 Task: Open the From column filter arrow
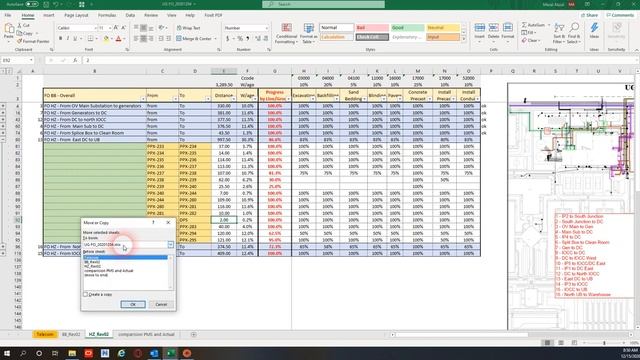pos(175,99)
